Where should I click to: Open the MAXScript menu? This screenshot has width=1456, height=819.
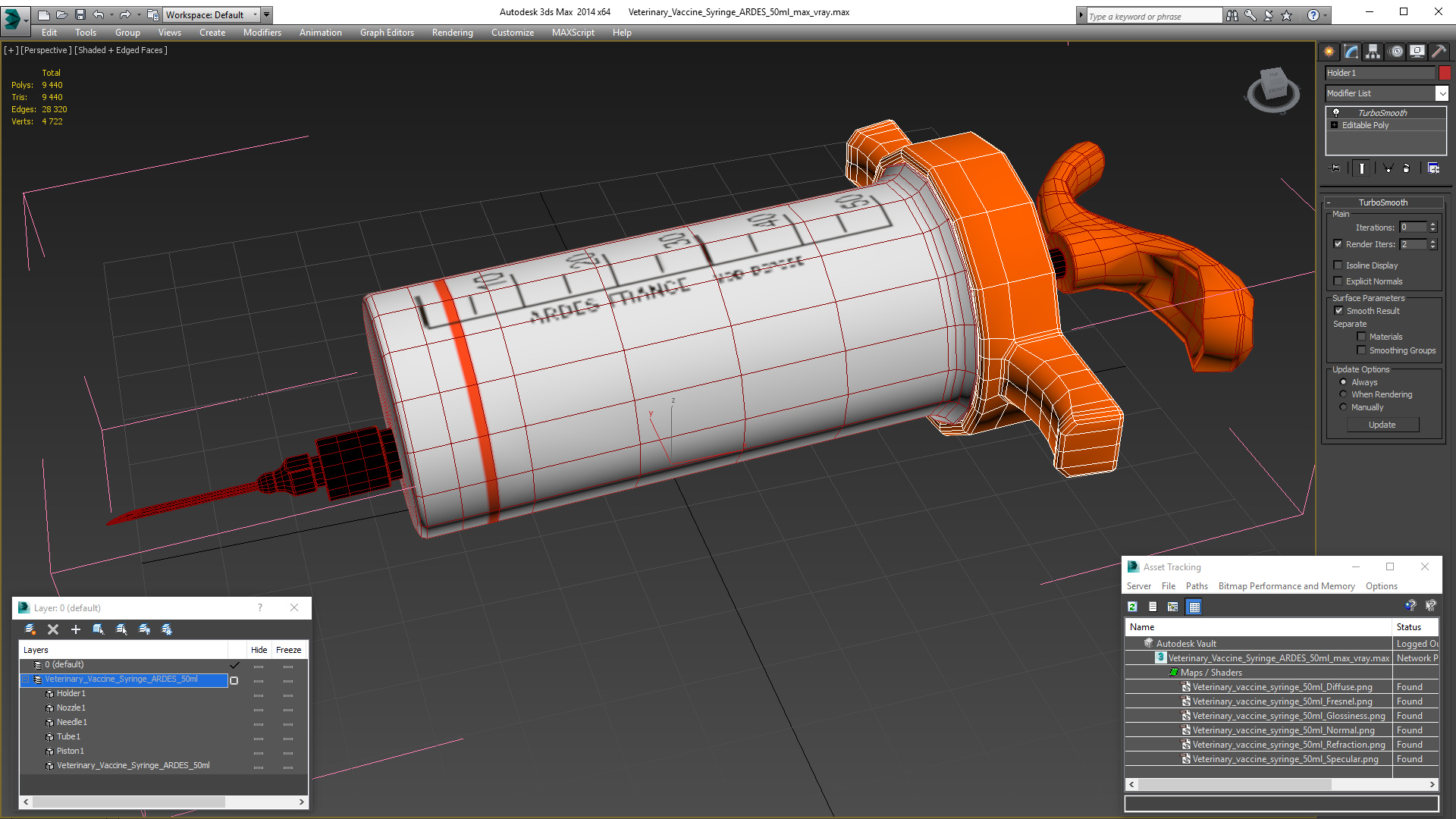(x=573, y=33)
